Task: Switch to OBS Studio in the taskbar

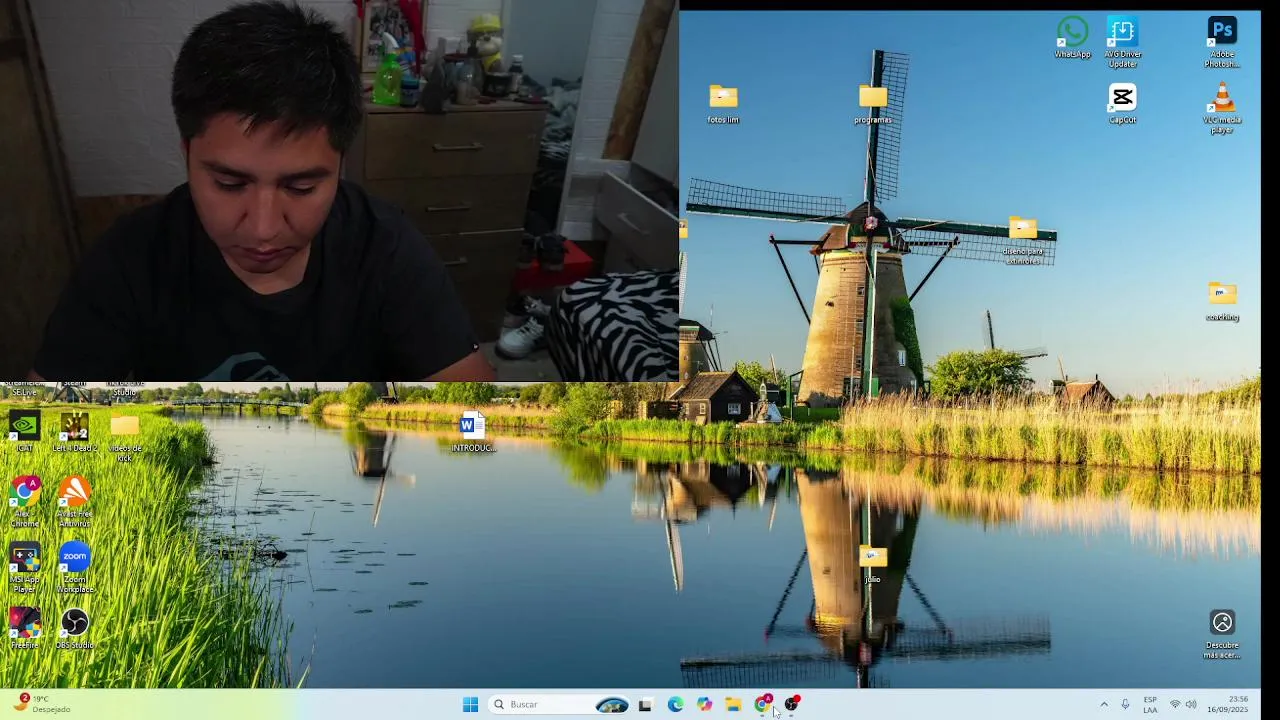Action: coord(791,704)
